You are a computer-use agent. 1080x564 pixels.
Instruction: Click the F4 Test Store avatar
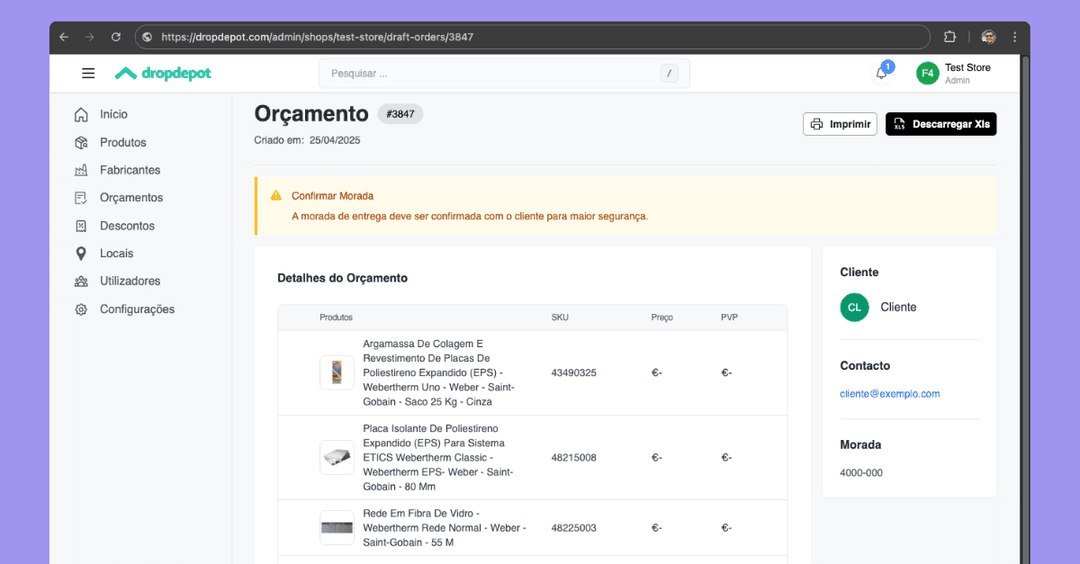click(927, 73)
